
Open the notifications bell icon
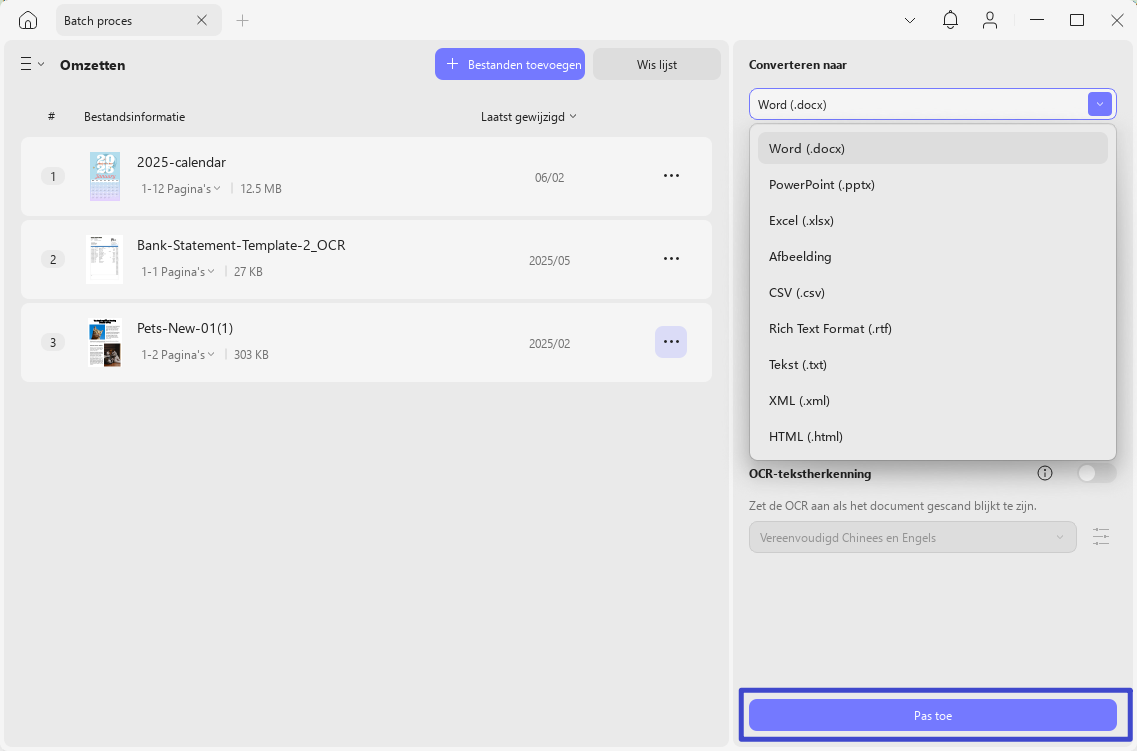click(950, 20)
